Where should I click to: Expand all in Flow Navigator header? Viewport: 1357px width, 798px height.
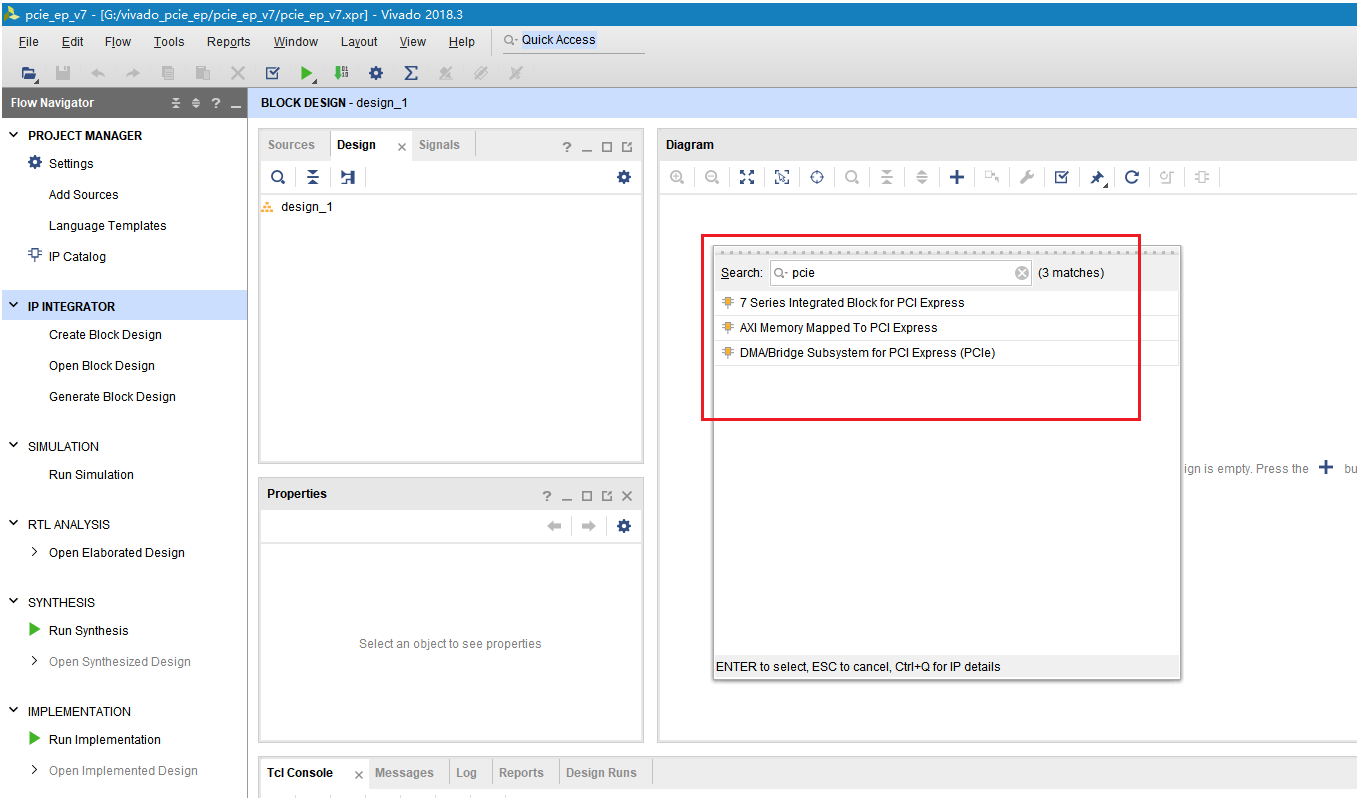196,103
